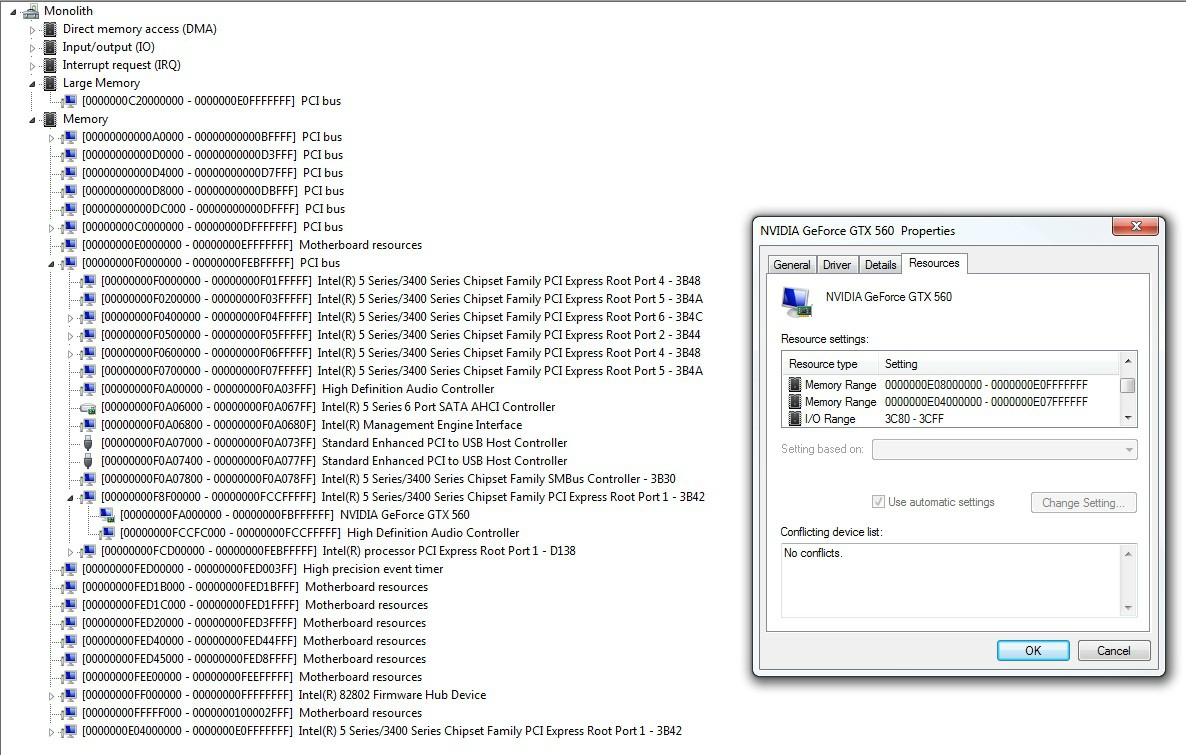Select Motherboard resources FED45000 row
This screenshot has height=755, width=1186.
[254, 659]
